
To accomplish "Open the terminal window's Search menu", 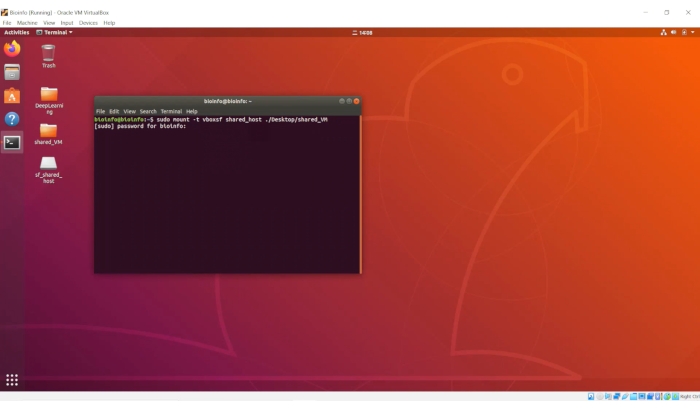I will 148,111.
